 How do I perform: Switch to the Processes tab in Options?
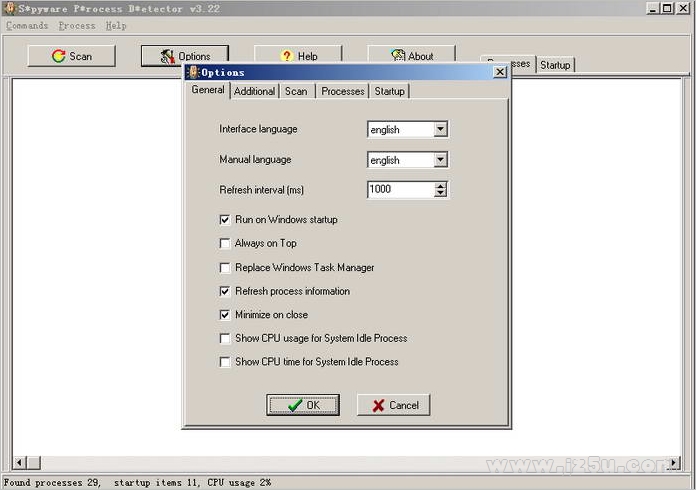[343, 91]
